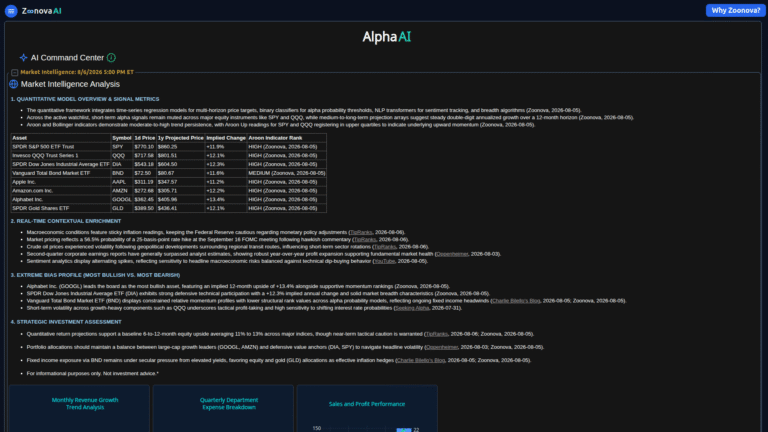The height and width of the screenshot is (432, 768).
Task: Click the $436.41 projected price for GLD
Action: [x=180, y=209]
